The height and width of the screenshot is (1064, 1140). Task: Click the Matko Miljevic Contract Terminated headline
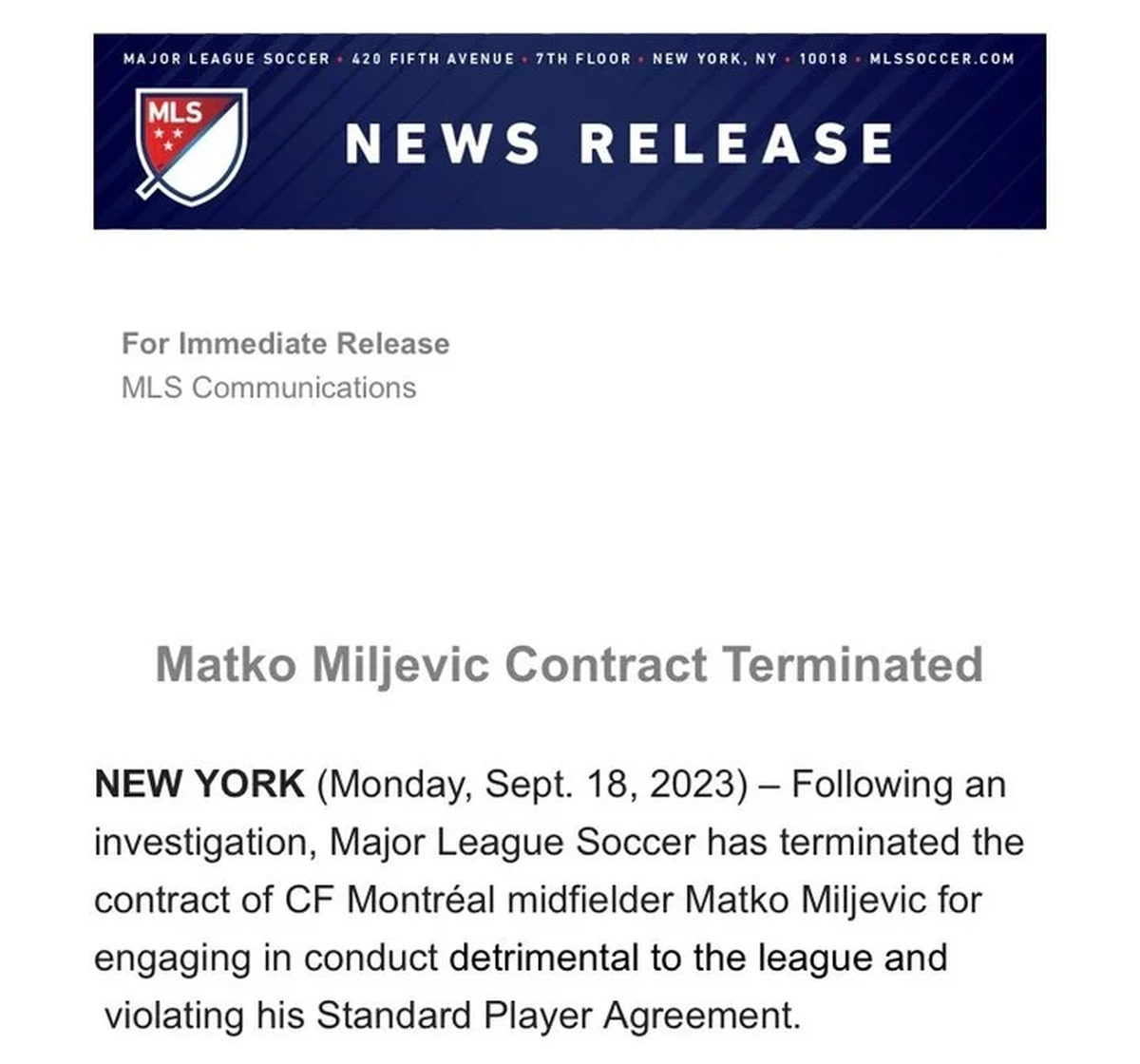[x=569, y=663]
